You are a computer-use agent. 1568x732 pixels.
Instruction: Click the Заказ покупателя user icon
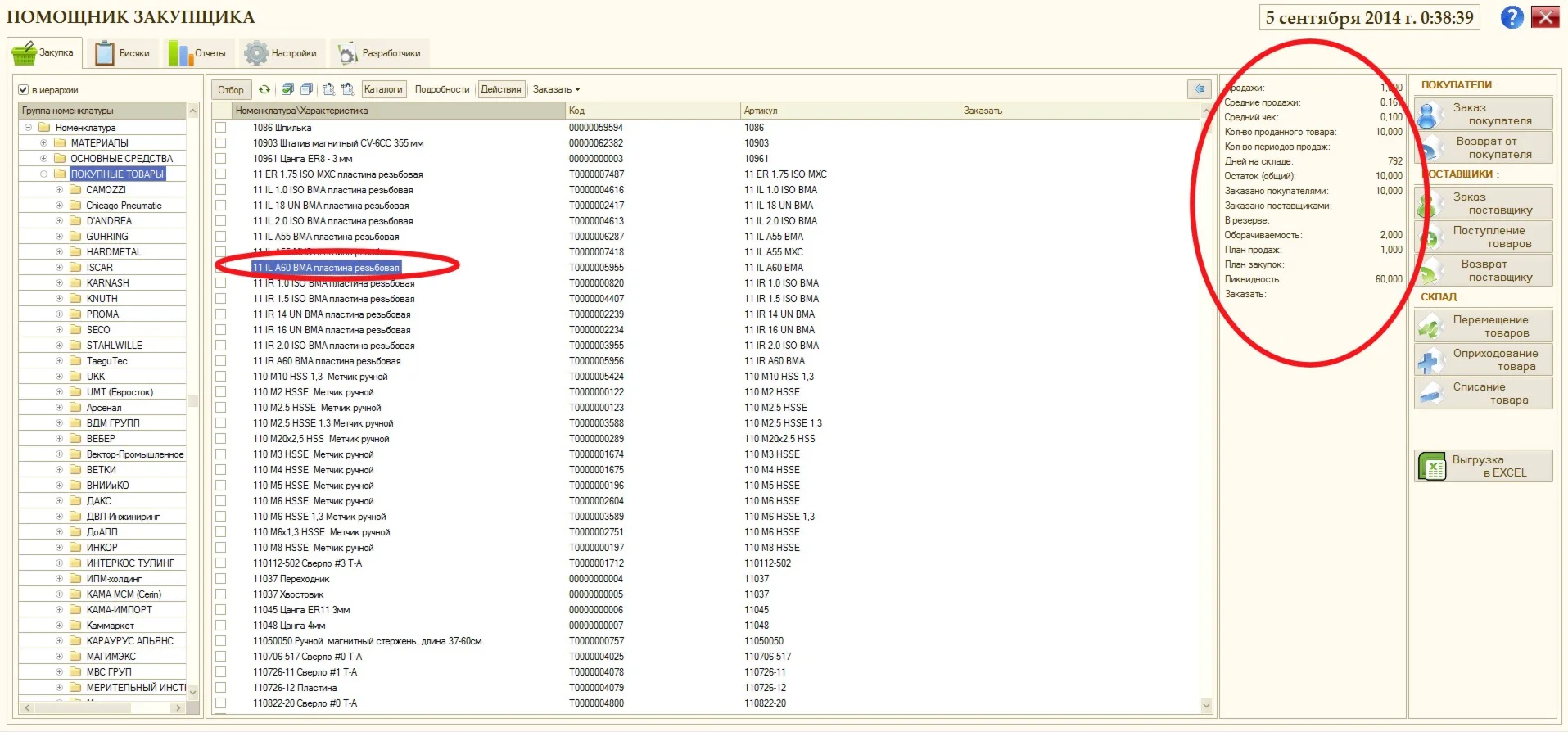(1429, 115)
